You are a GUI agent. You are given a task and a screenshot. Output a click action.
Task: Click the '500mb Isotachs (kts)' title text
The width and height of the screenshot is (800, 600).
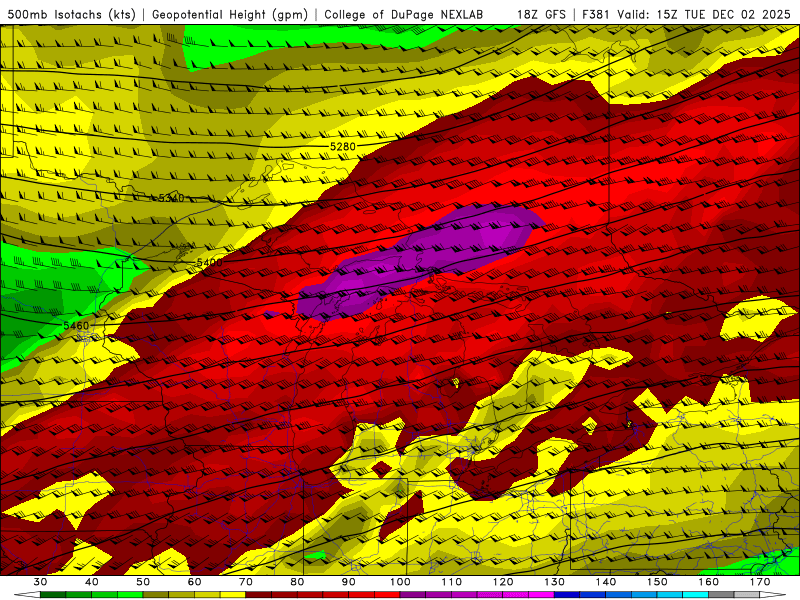point(72,15)
